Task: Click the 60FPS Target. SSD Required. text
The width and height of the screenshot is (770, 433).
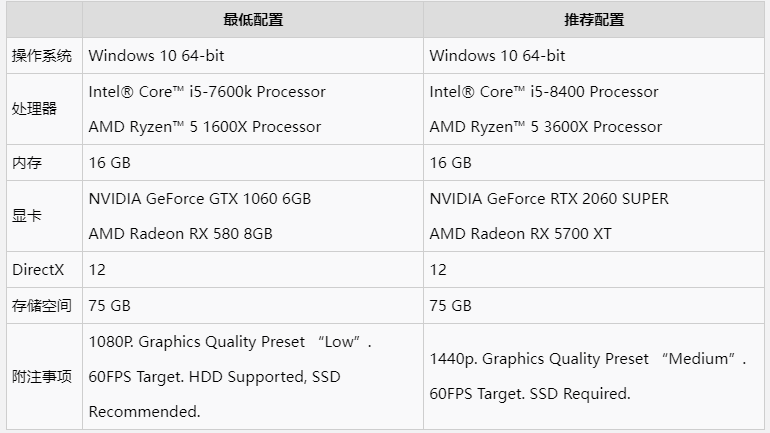Action: click(x=530, y=394)
